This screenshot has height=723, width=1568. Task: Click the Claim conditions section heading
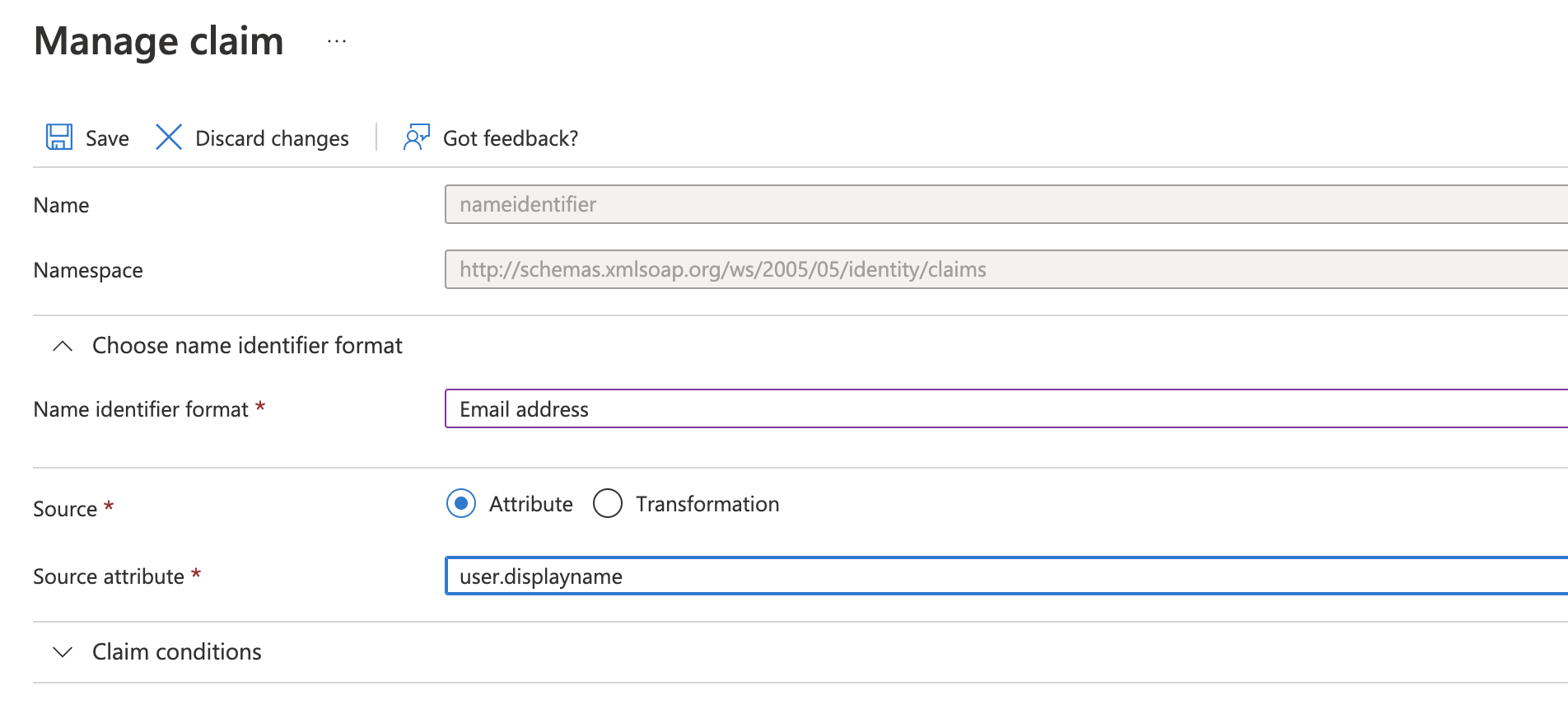[x=176, y=652]
